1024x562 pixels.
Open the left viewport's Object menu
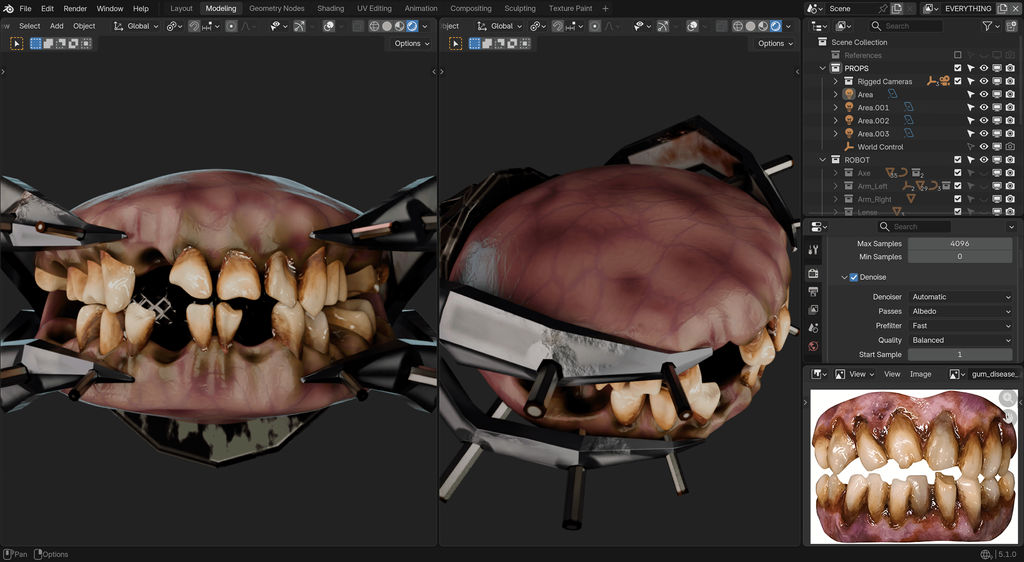tap(84, 26)
